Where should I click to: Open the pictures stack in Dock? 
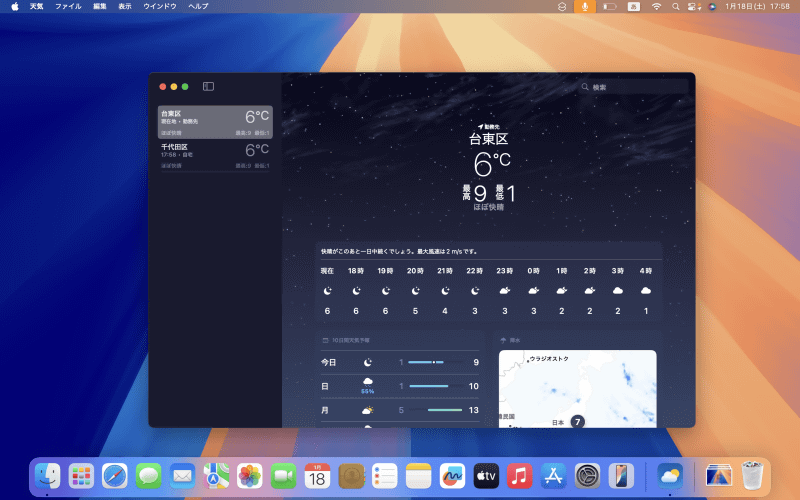coord(718,477)
